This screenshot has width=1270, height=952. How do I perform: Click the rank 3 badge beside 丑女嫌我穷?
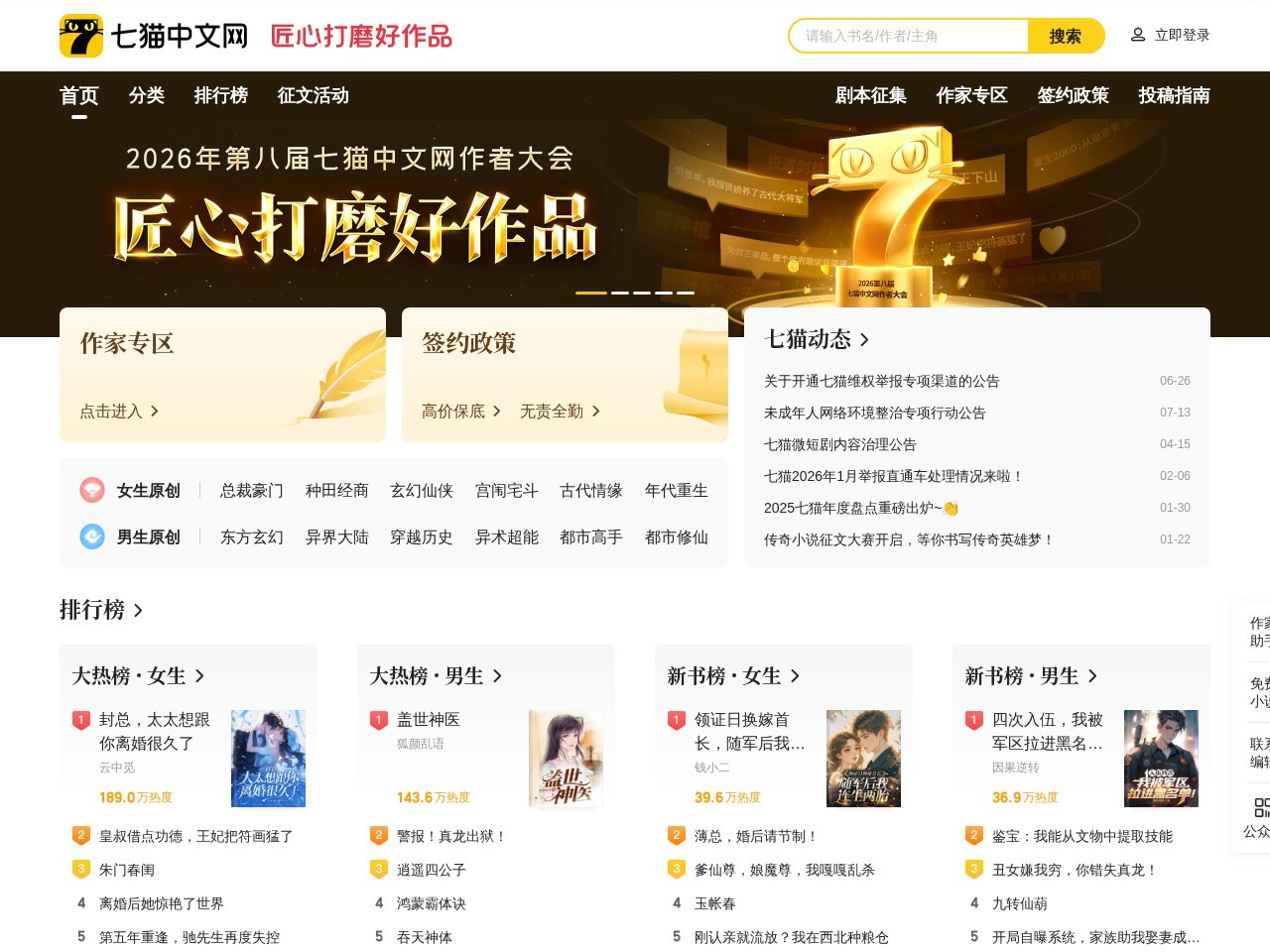(974, 869)
